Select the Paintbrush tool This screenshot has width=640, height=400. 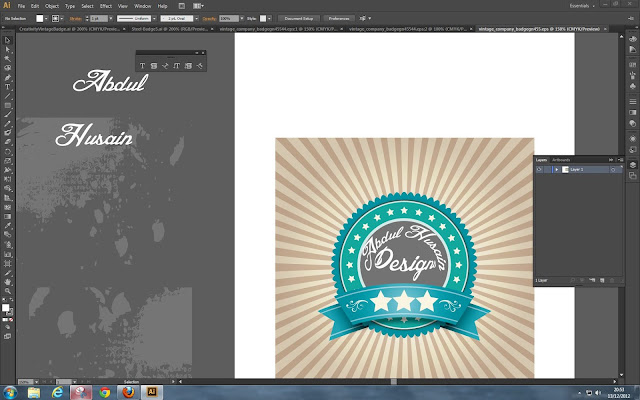[7, 115]
